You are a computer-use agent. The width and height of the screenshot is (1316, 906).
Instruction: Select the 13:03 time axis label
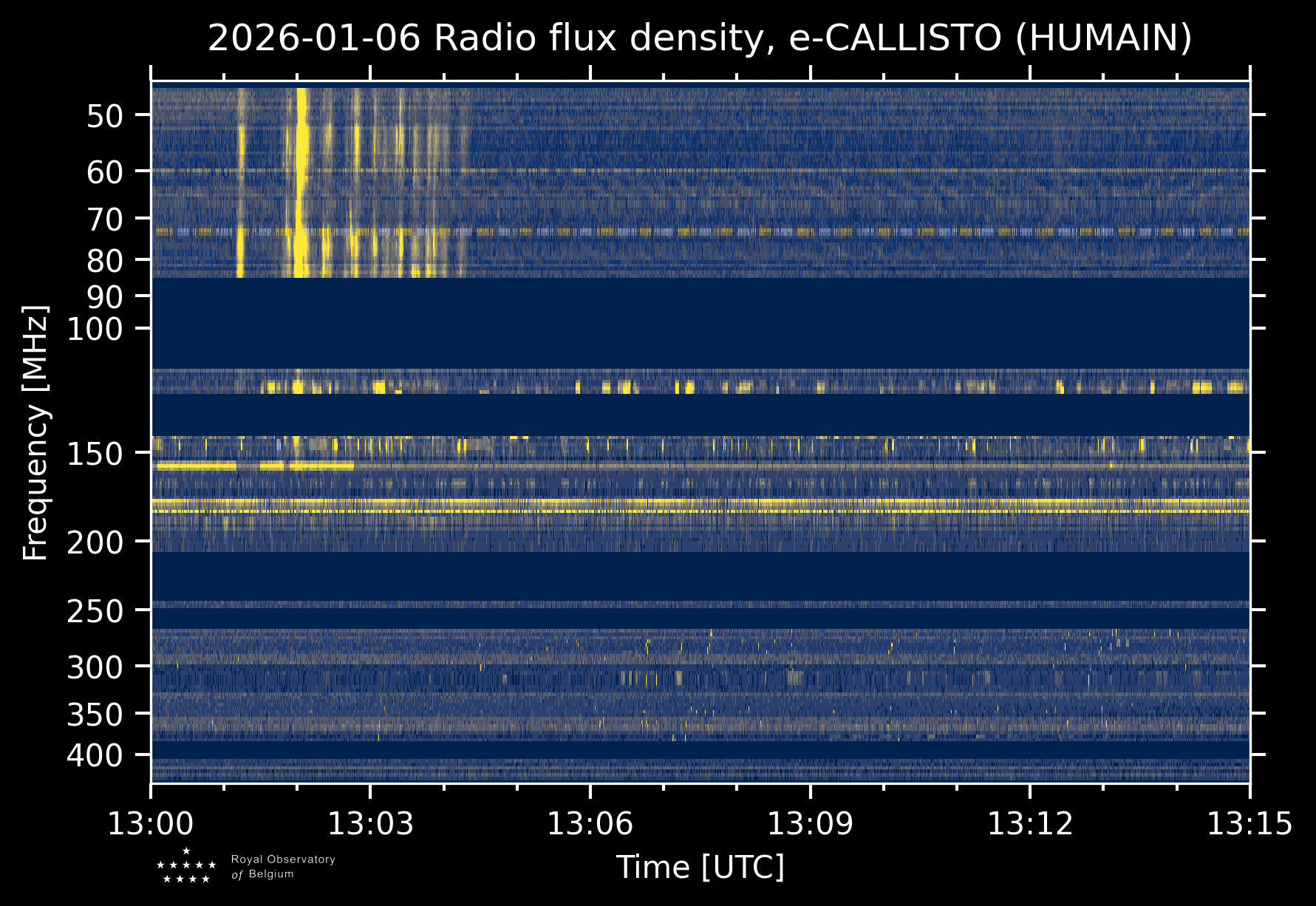(371, 823)
